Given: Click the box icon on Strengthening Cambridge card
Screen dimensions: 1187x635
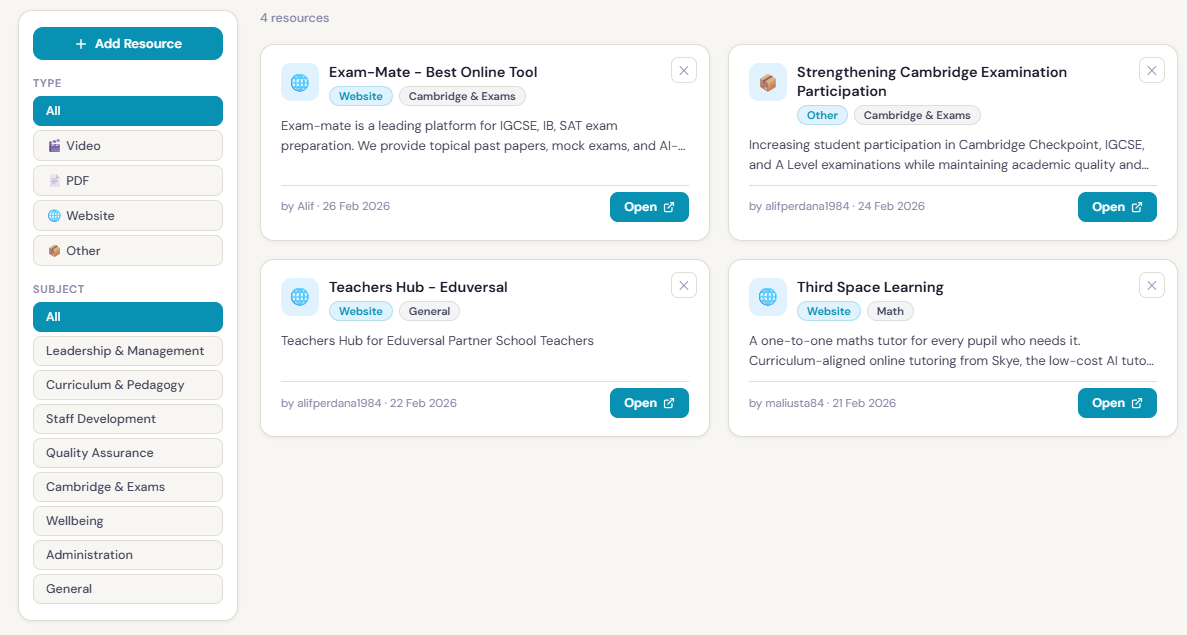Looking at the screenshot, I should 768,82.
